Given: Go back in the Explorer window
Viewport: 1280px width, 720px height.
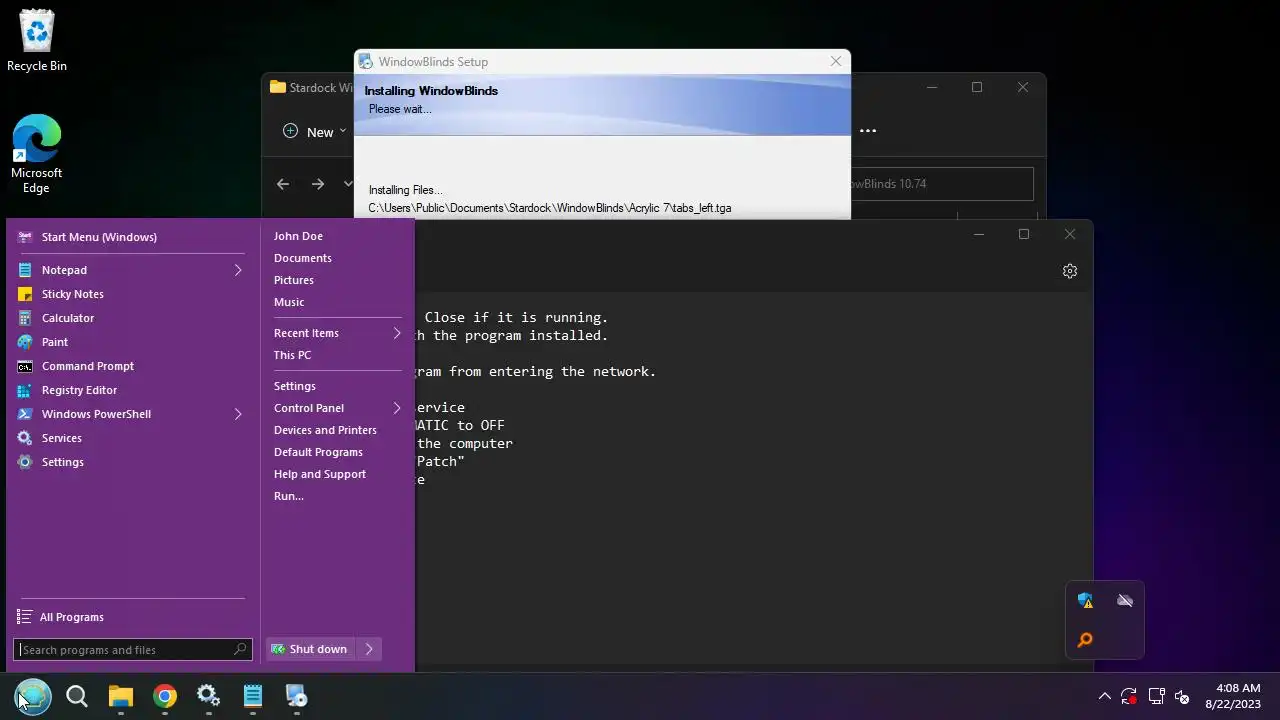Looking at the screenshot, I should click(x=283, y=184).
